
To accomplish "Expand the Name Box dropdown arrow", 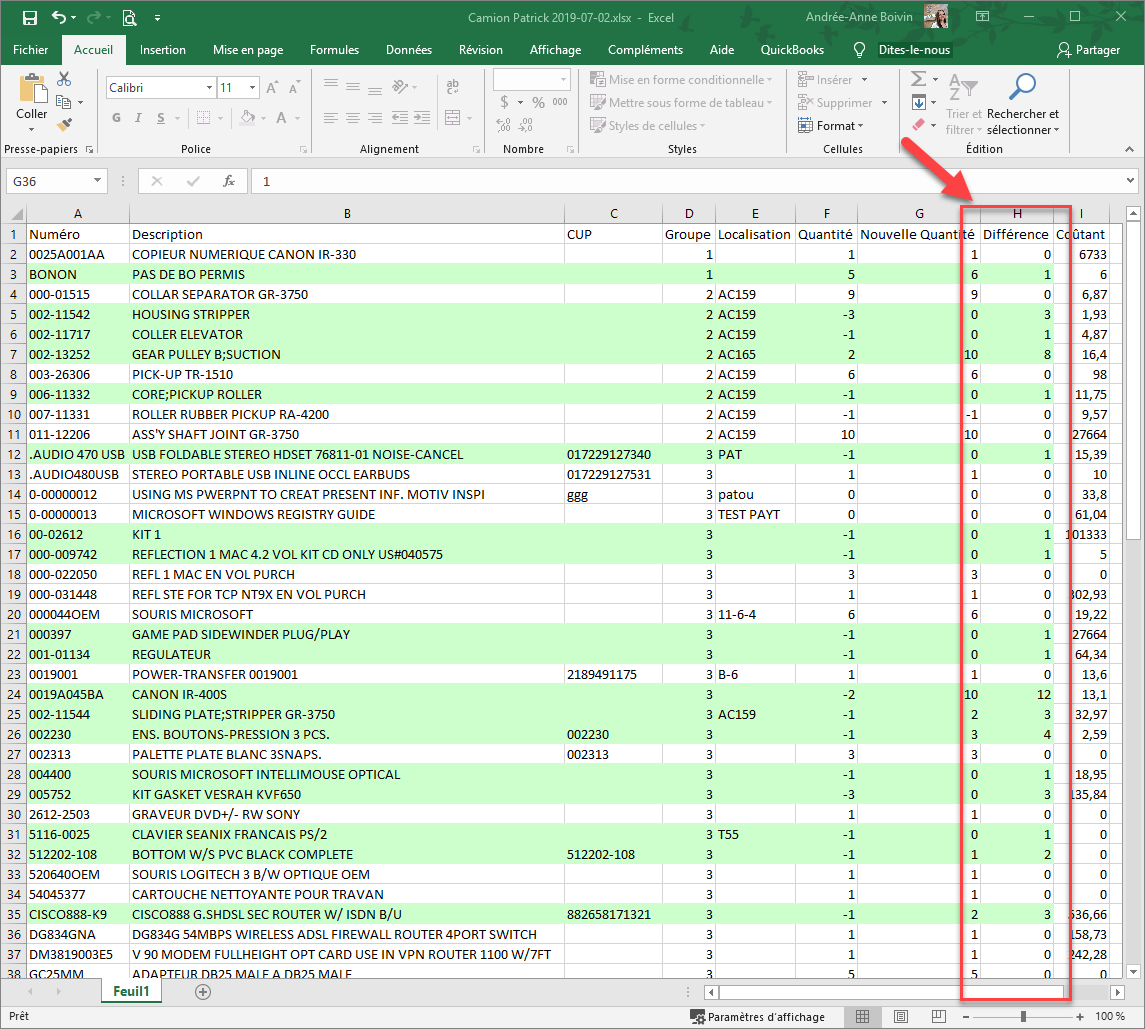I will coord(98,181).
